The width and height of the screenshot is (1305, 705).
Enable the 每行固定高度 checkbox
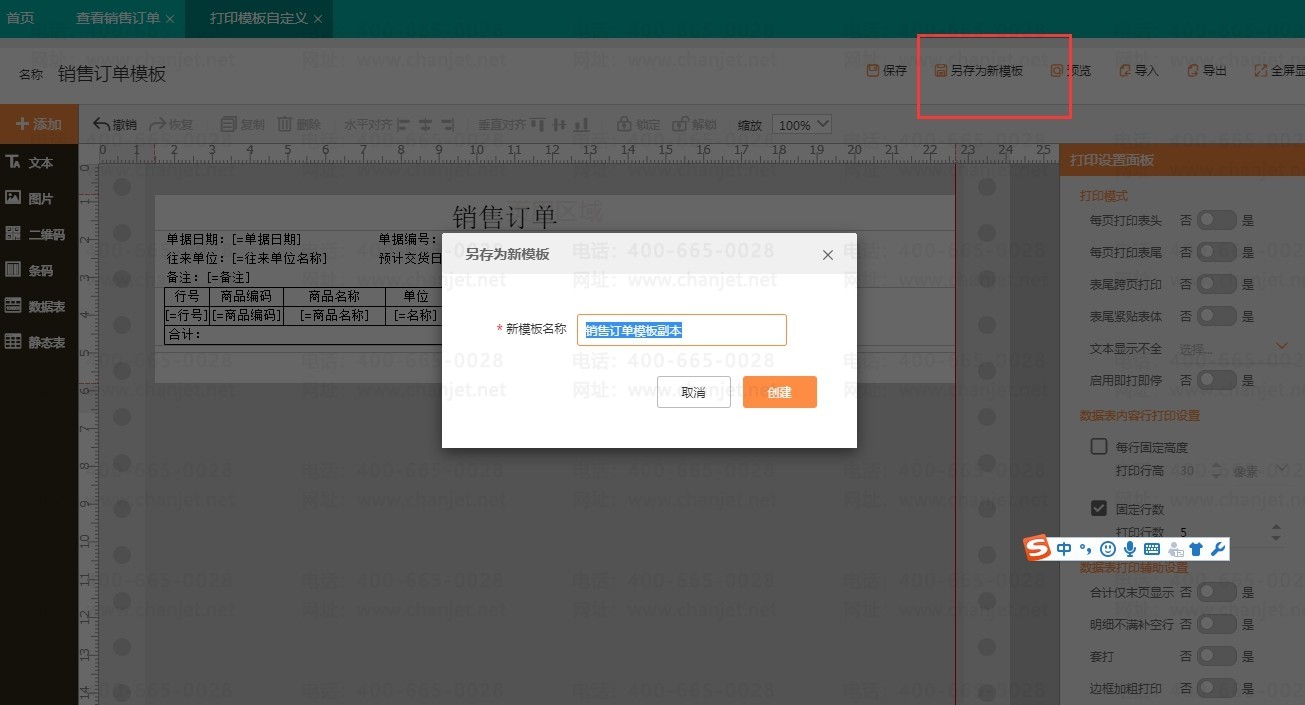point(1099,447)
